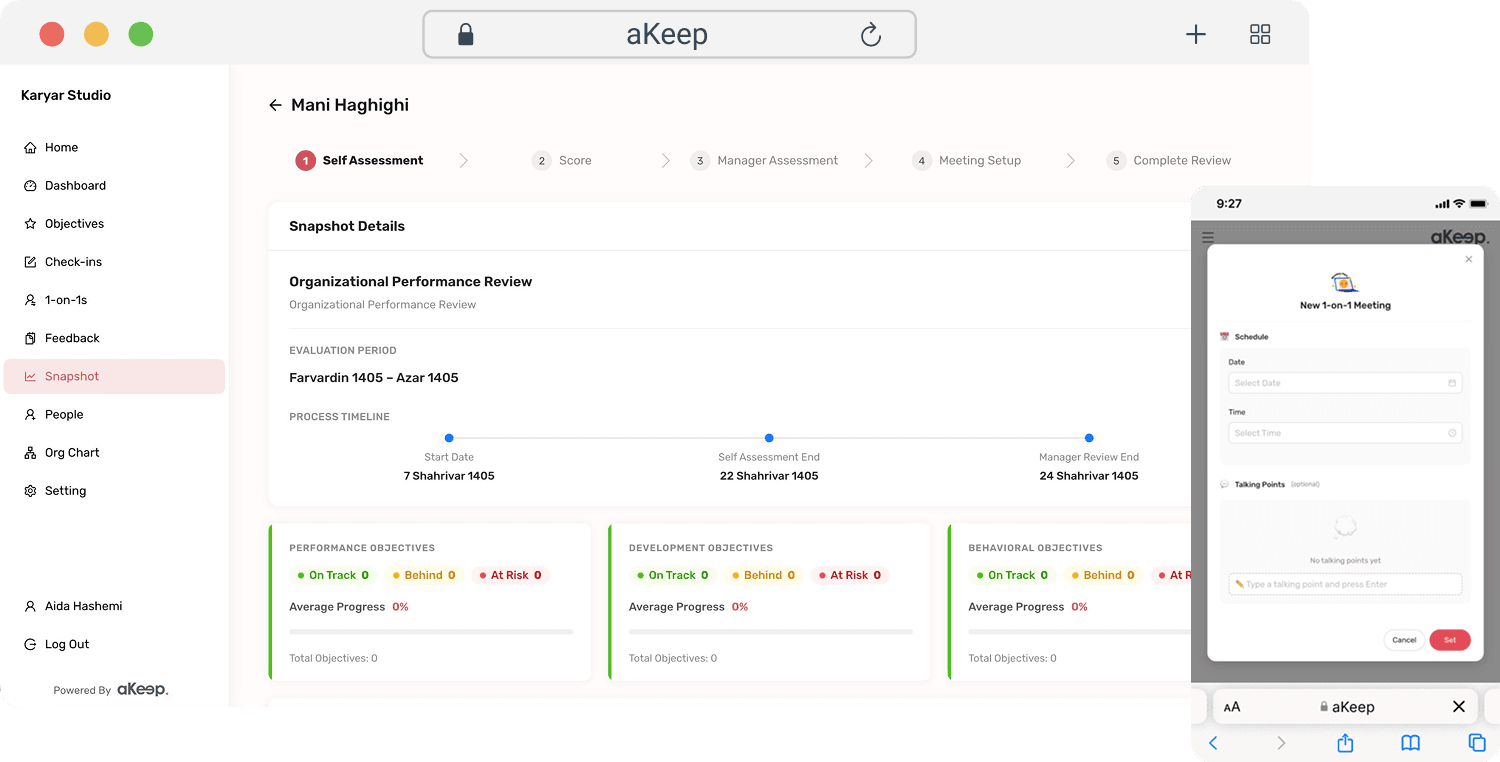1500x762 pixels.
Task: Close the New 1-on-1 Meeting dialog
Action: (1468, 259)
